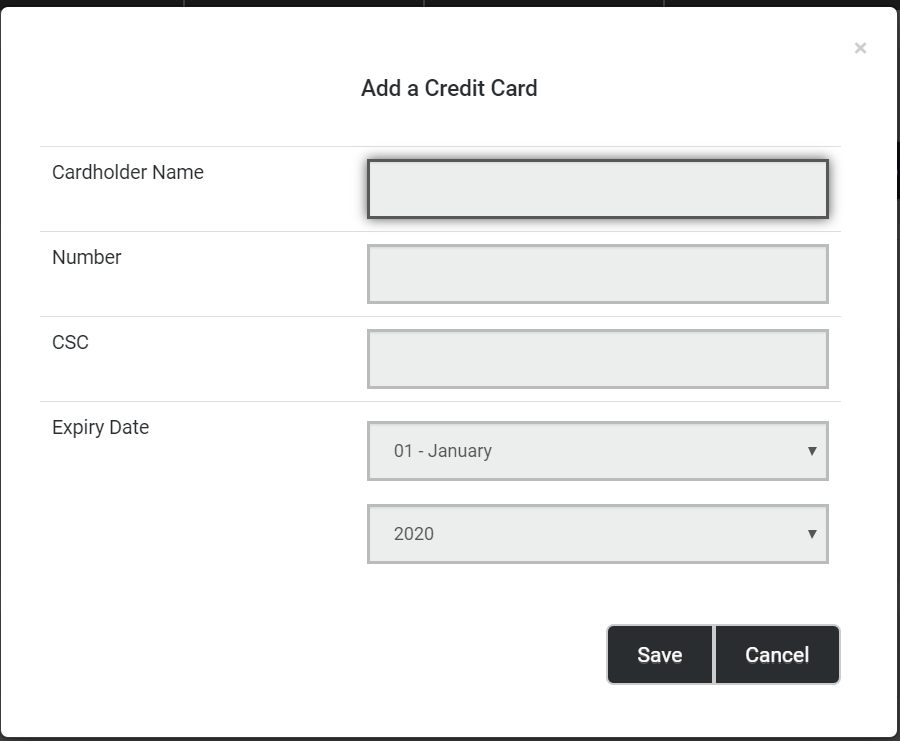Save the credit card details

point(660,654)
